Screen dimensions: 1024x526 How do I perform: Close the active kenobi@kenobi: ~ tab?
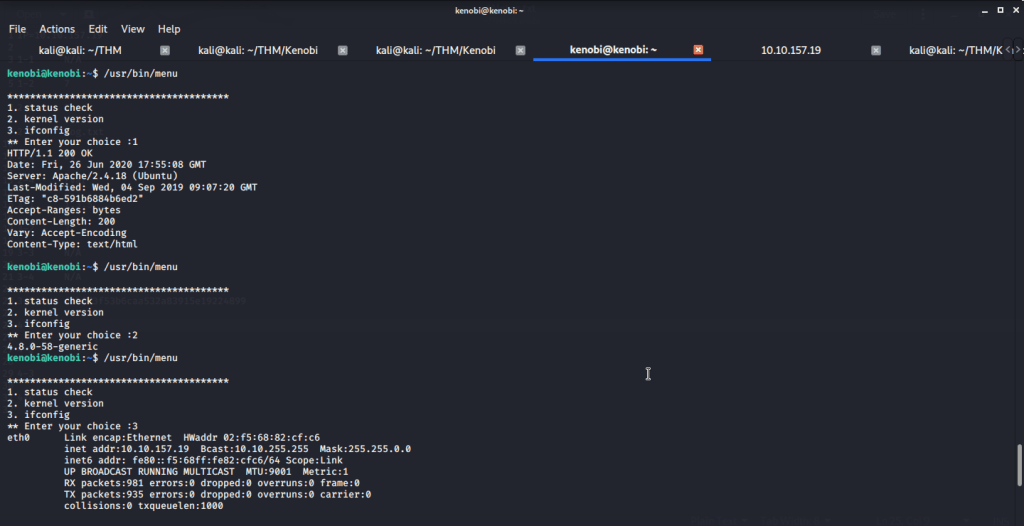[x=698, y=50]
